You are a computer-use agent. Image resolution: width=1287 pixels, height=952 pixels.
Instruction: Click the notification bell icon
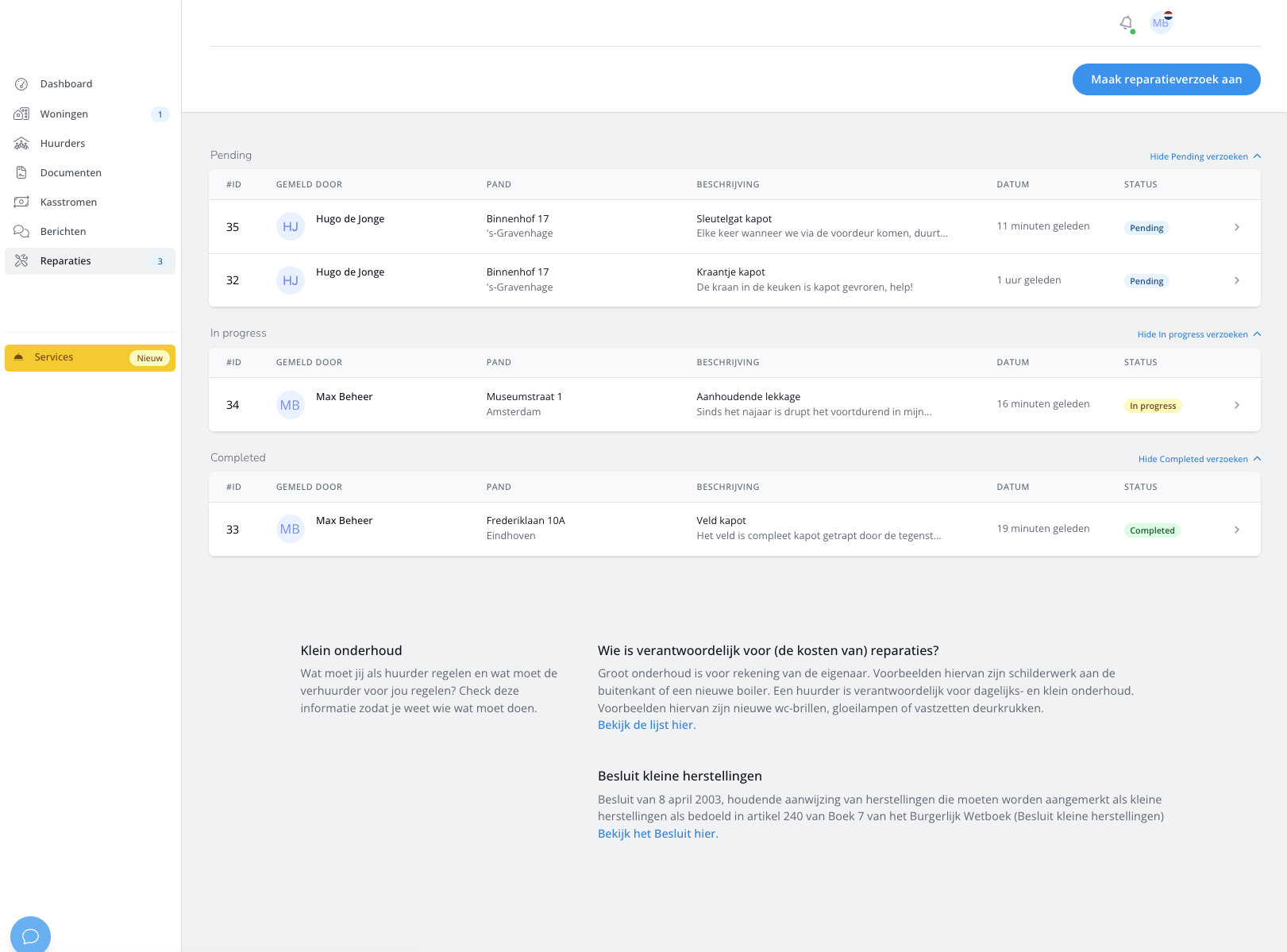[1126, 23]
